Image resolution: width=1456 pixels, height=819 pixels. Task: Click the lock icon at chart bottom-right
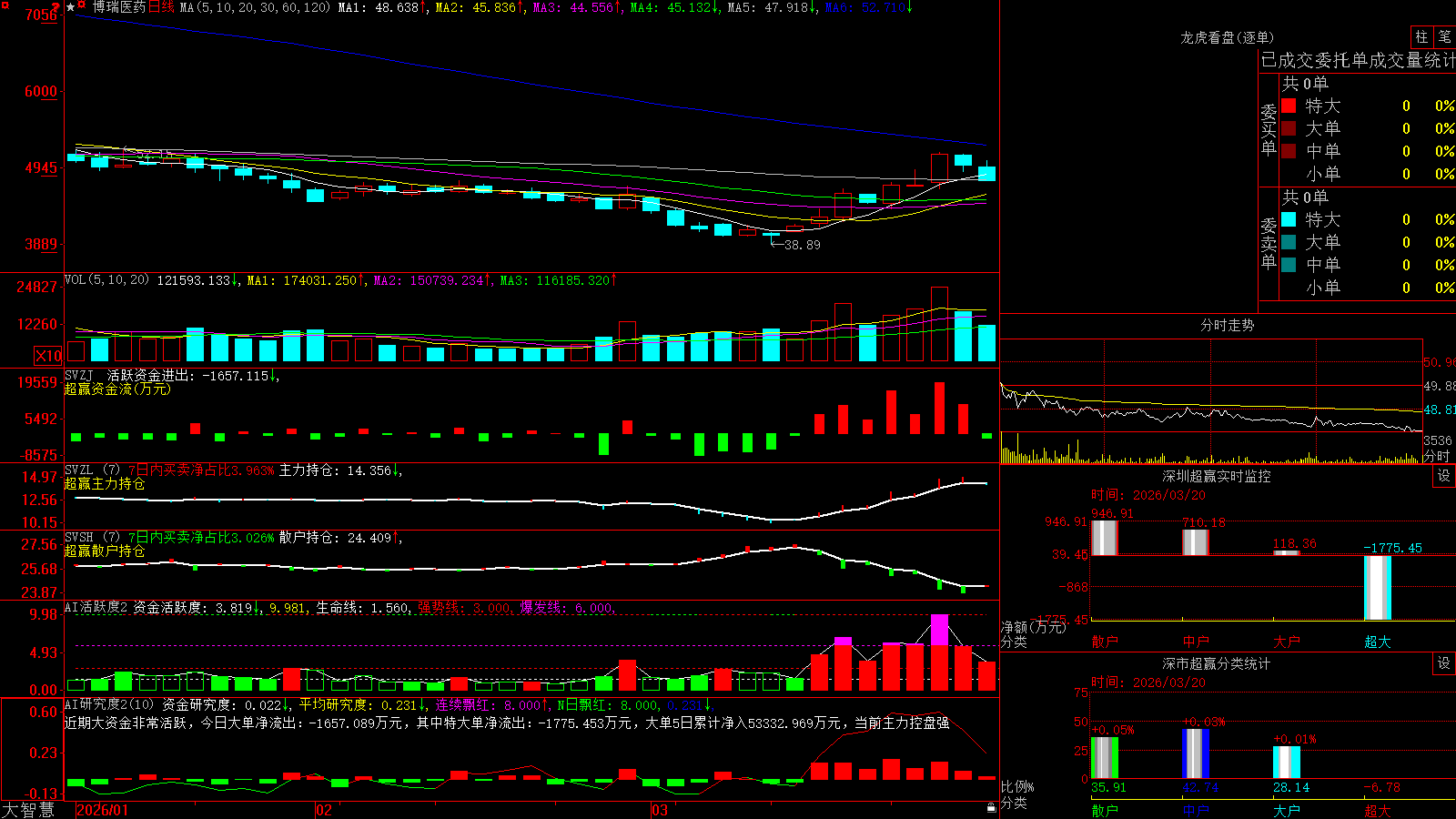pos(991,808)
